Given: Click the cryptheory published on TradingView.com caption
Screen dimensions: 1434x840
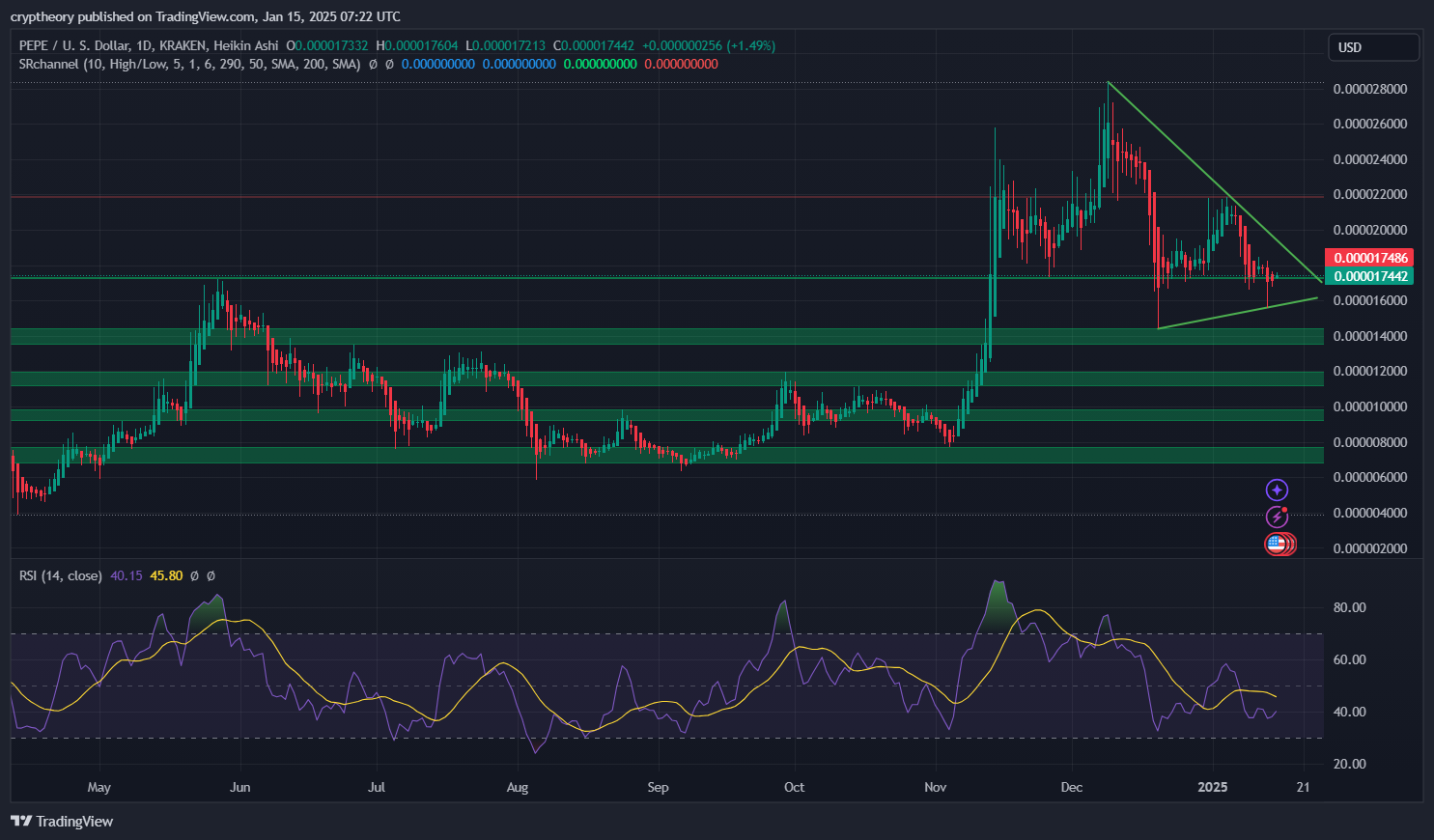Looking at the screenshot, I should (x=205, y=16).
